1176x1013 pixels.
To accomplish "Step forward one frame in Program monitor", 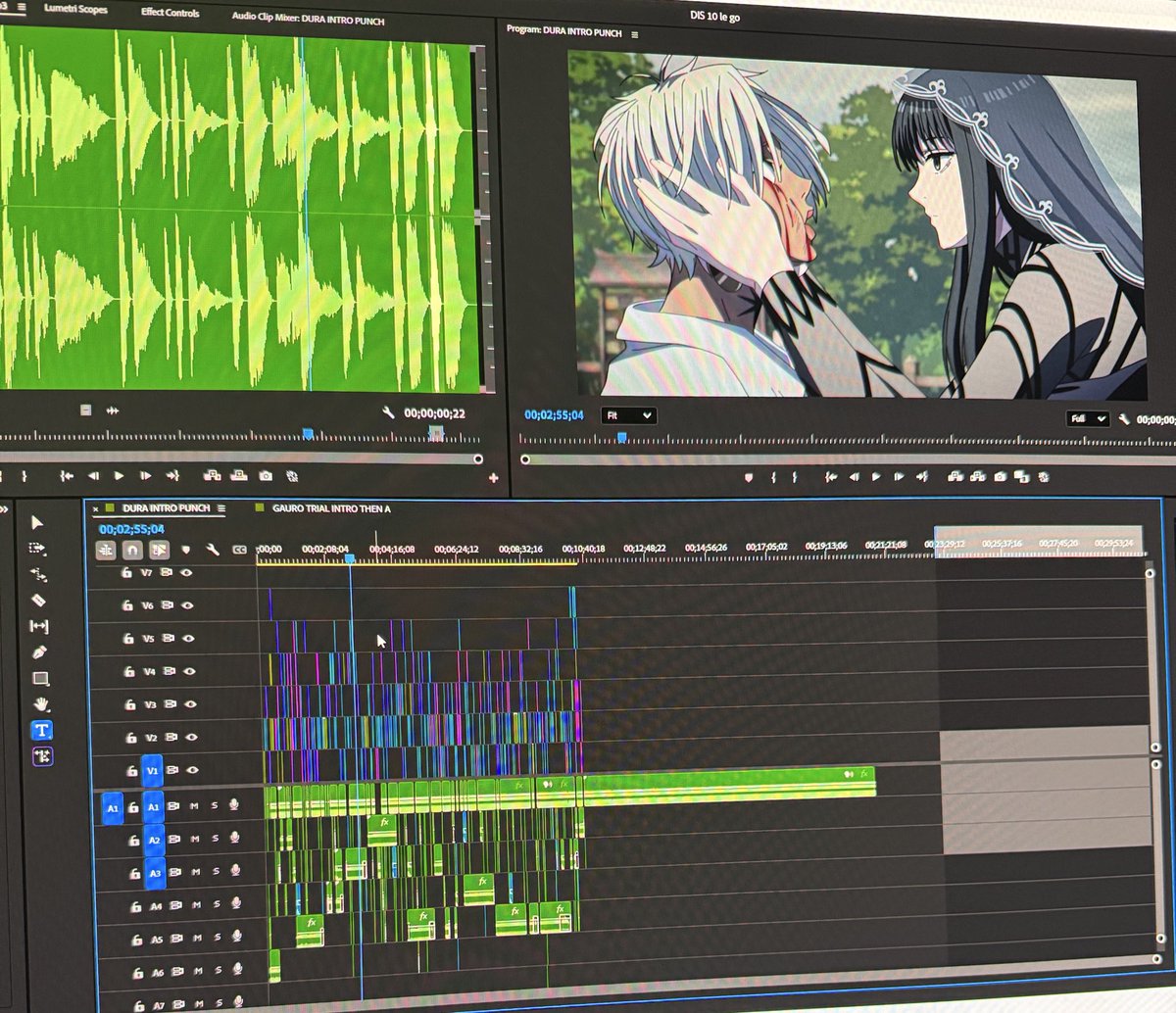I will click(x=898, y=477).
